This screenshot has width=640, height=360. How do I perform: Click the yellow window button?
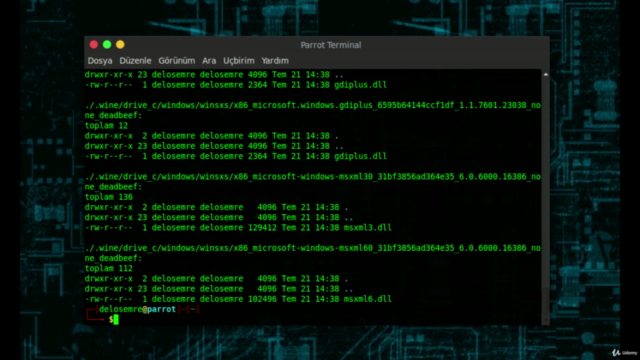(x=120, y=44)
